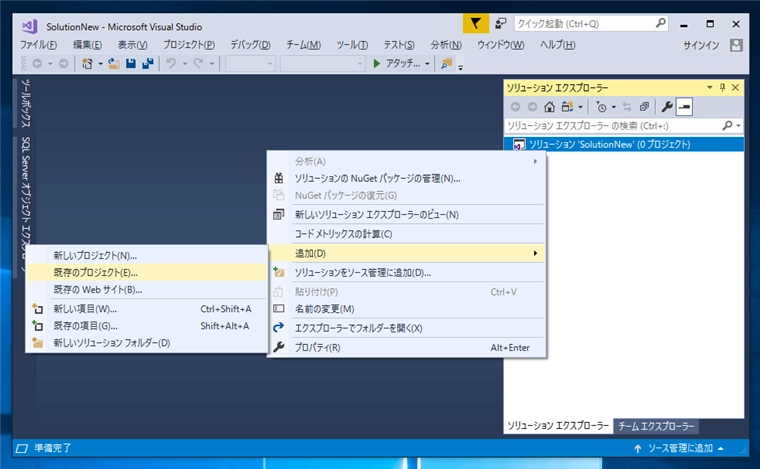The height and width of the screenshot is (469, 760).
Task: Open the New Project dropdown arrow in toolbar
Action: pos(100,63)
